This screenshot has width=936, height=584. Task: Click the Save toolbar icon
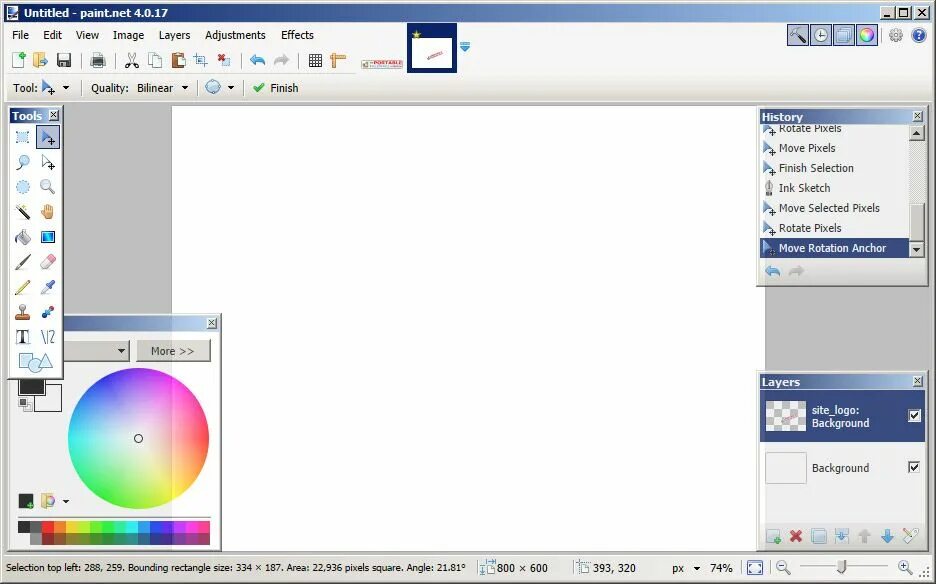tap(64, 60)
